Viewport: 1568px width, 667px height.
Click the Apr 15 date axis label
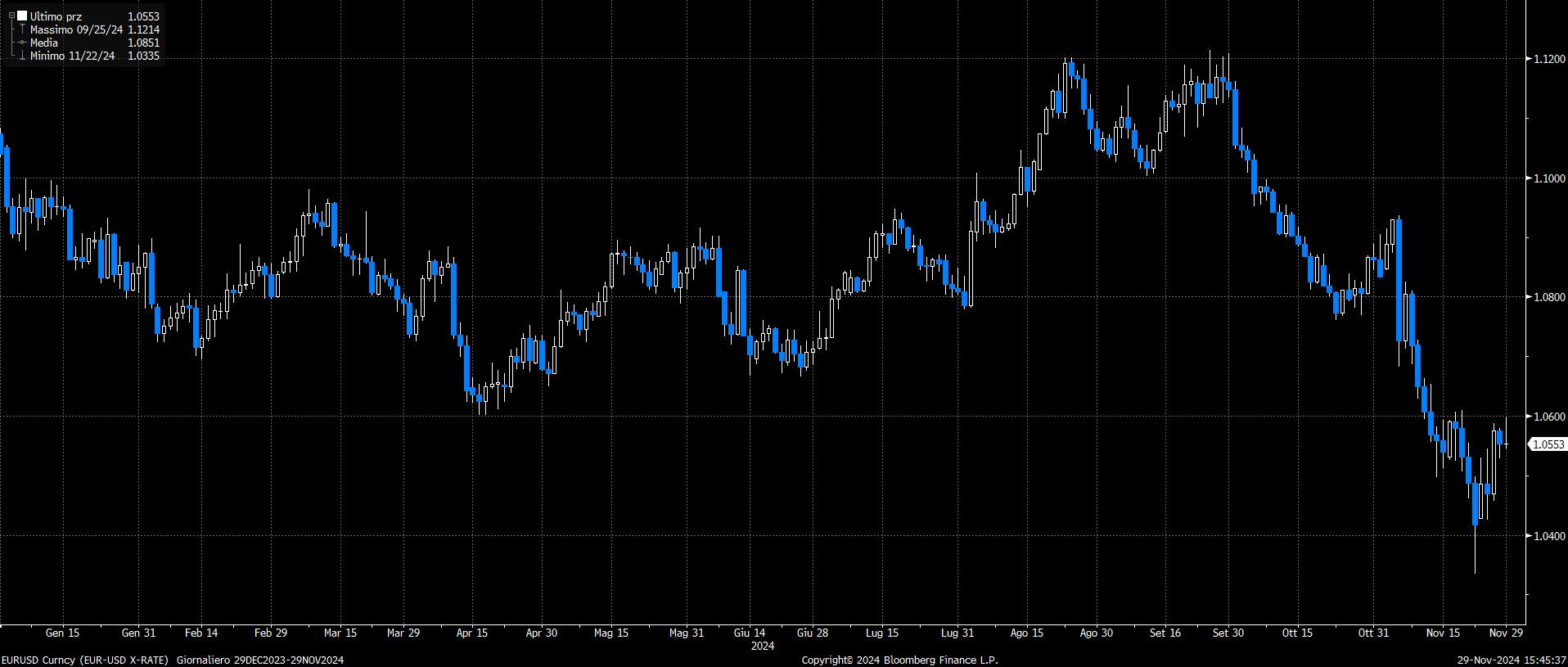[472, 633]
